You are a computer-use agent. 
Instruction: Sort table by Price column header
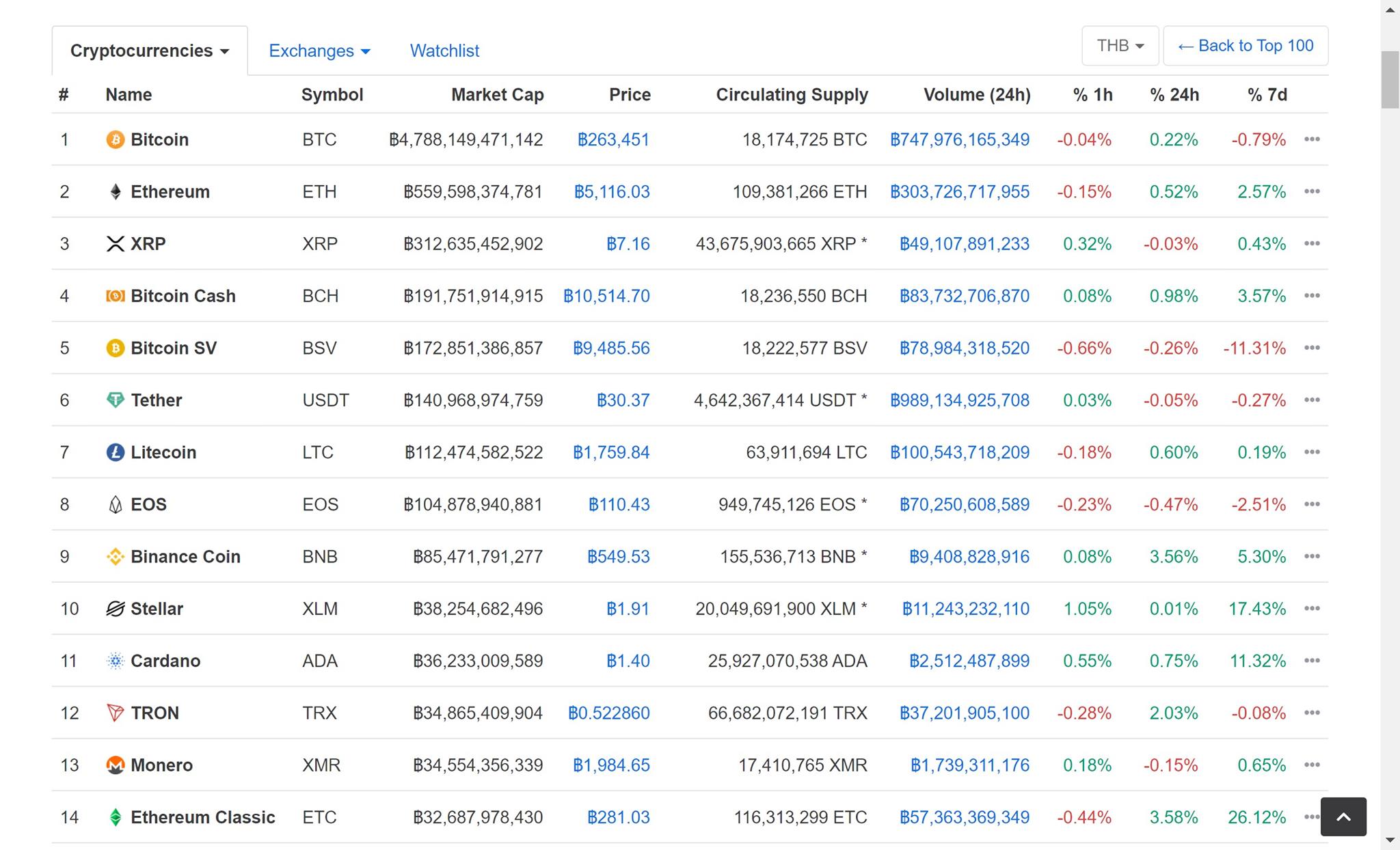[x=630, y=94]
